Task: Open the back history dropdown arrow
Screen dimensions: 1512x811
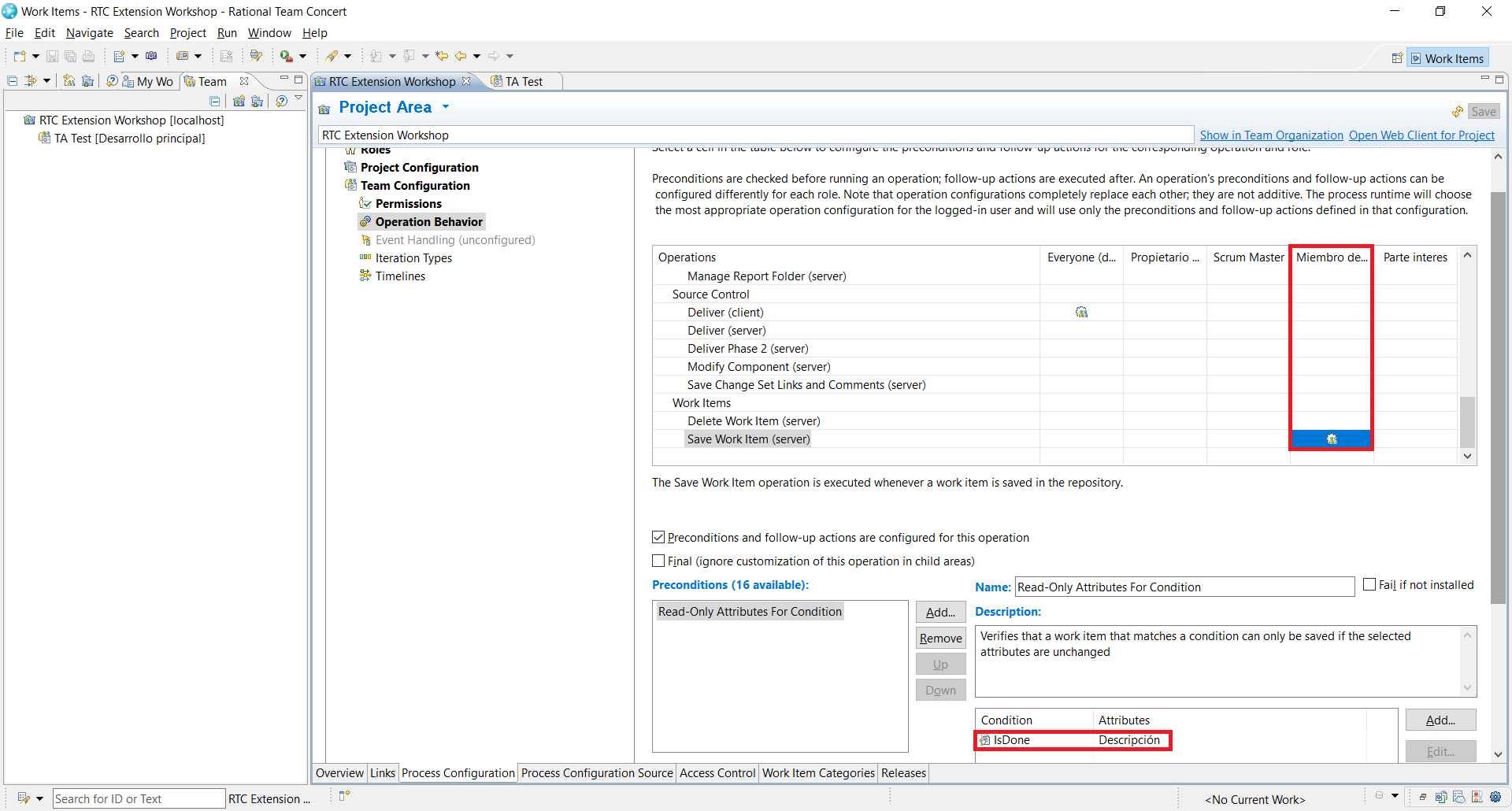Action: [476, 56]
